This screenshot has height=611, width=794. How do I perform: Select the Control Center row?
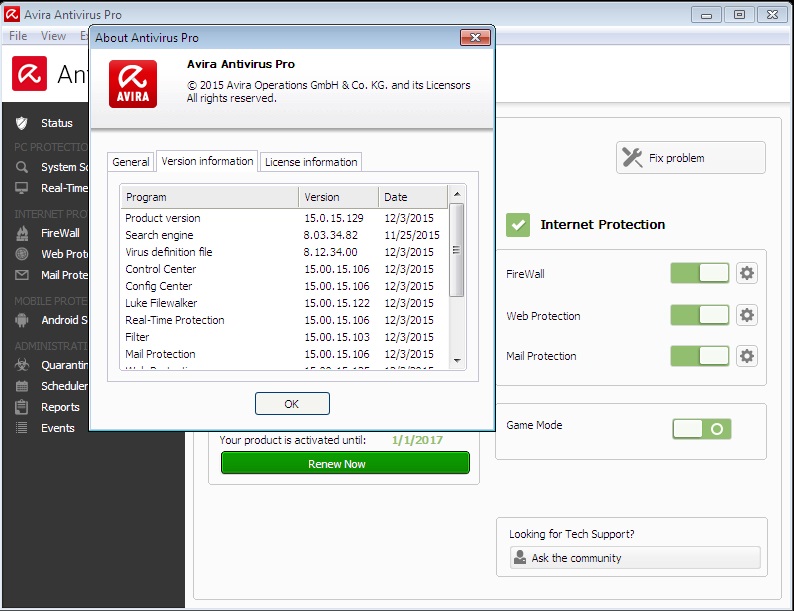[285, 269]
